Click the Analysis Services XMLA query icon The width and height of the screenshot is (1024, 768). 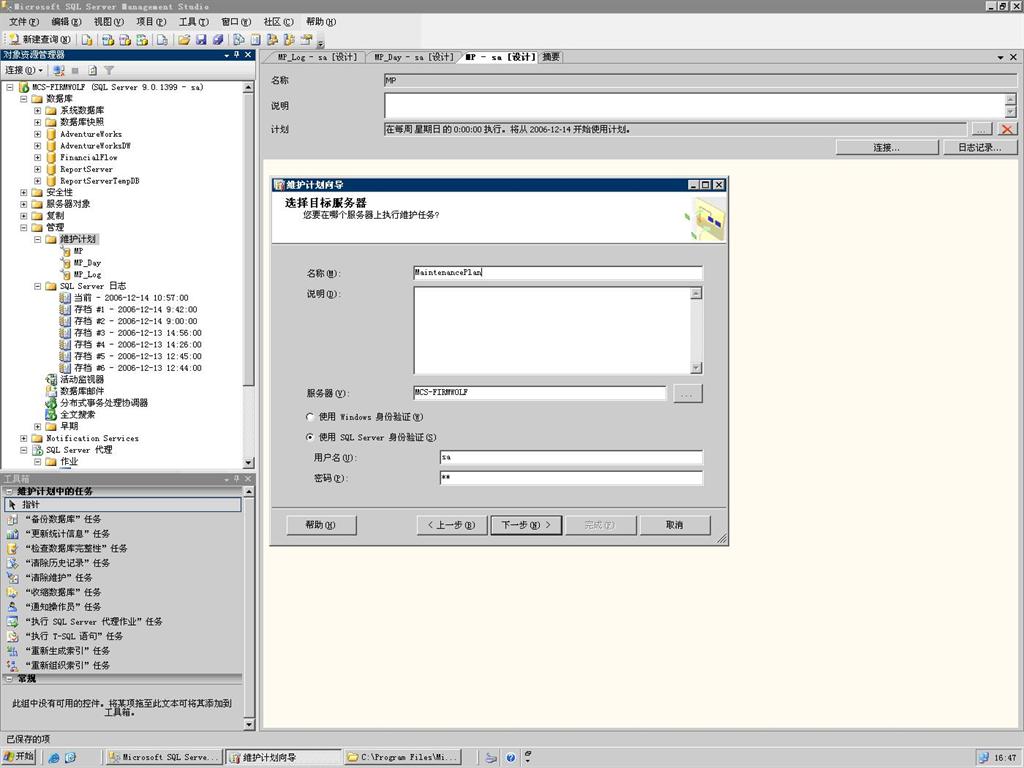142,40
